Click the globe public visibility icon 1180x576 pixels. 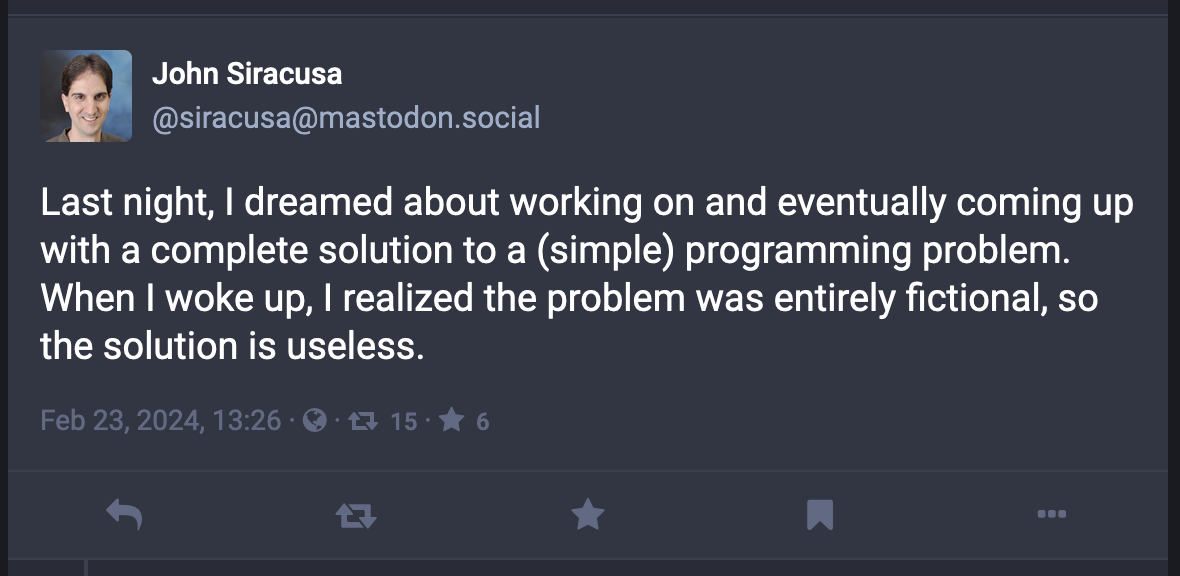315,421
